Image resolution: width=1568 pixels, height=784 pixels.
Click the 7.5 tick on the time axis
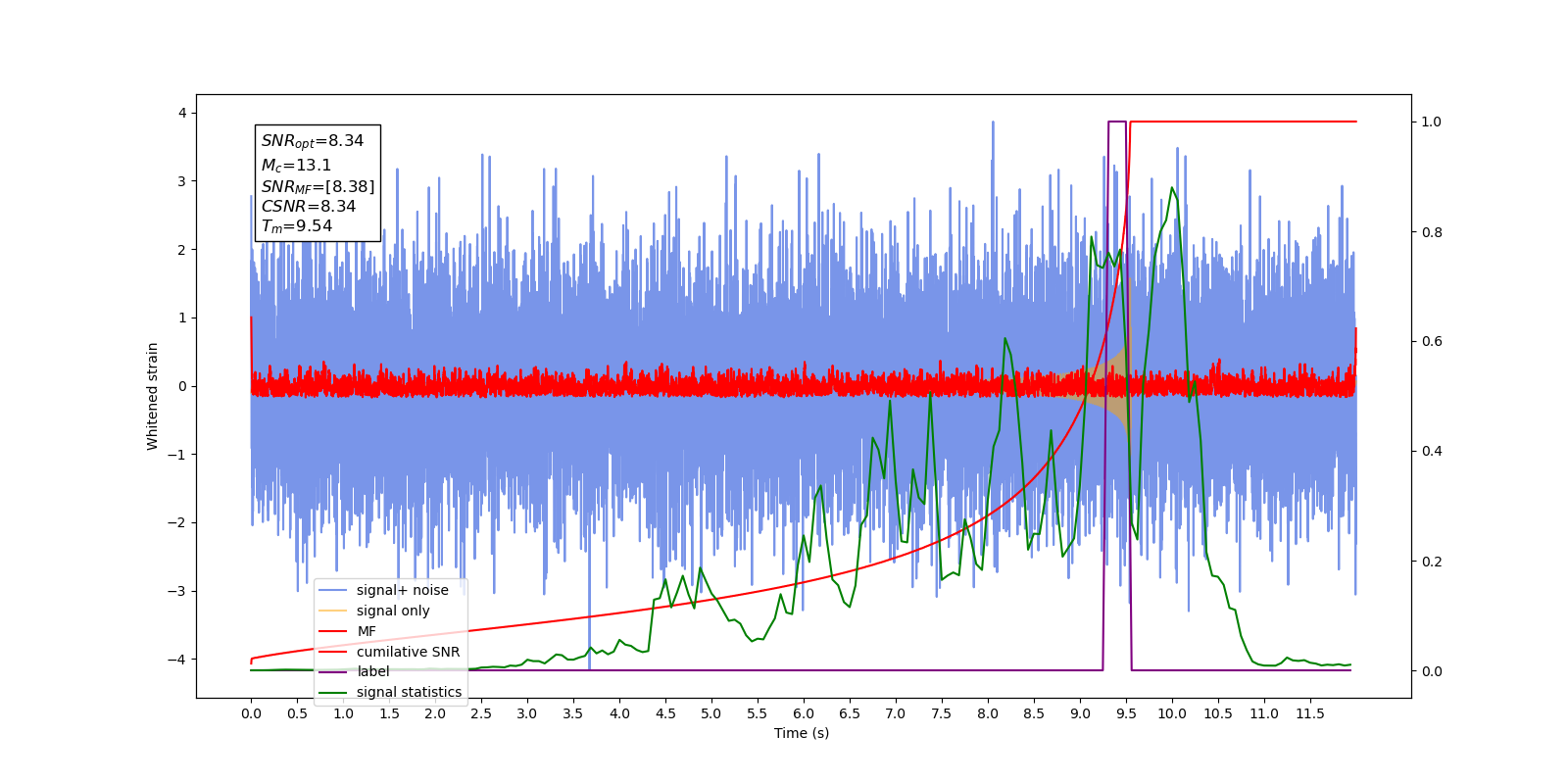(942, 713)
